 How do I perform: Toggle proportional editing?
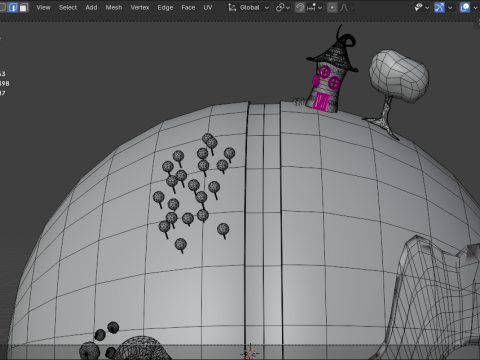point(332,7)
